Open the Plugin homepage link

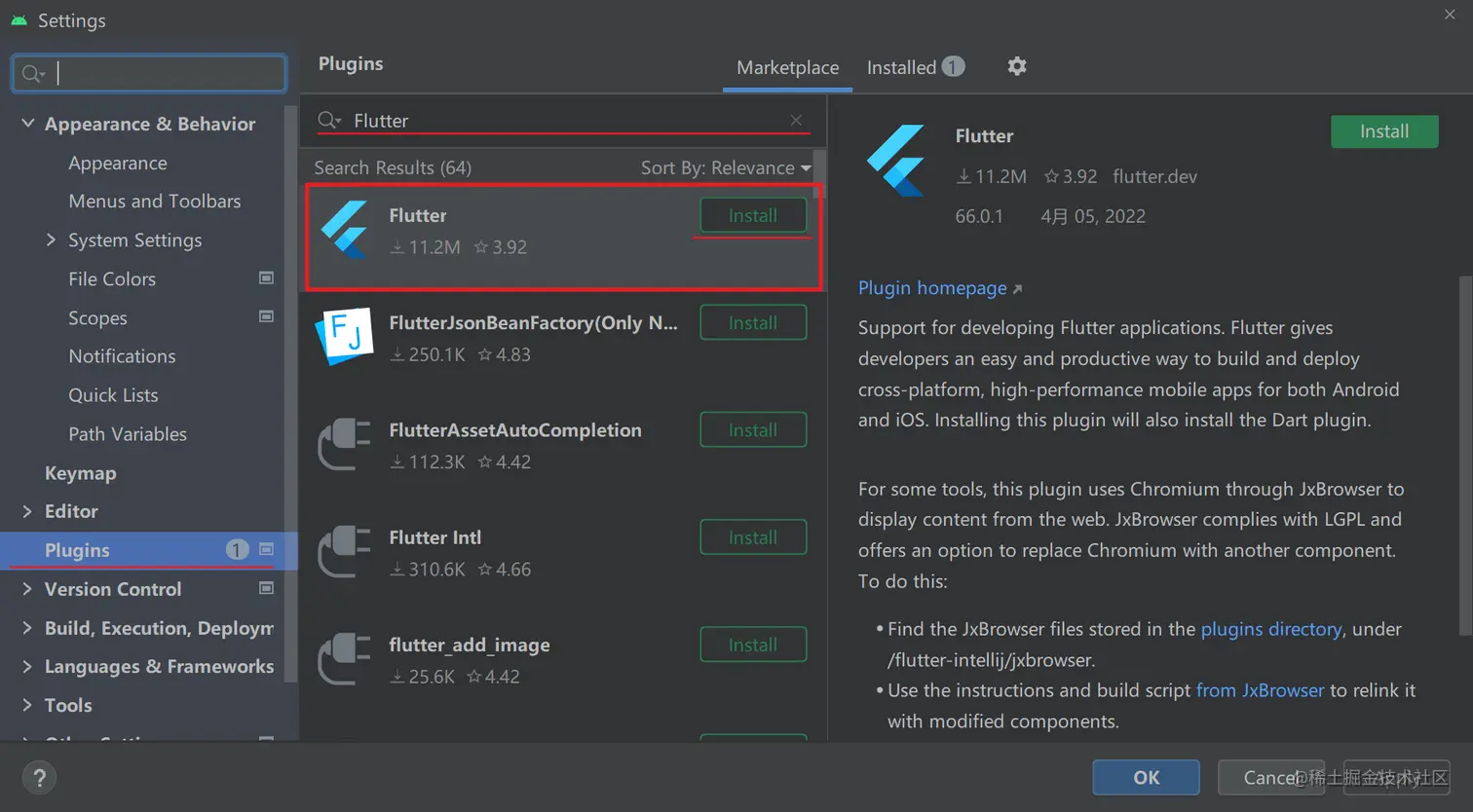click(x=940, y=287)
